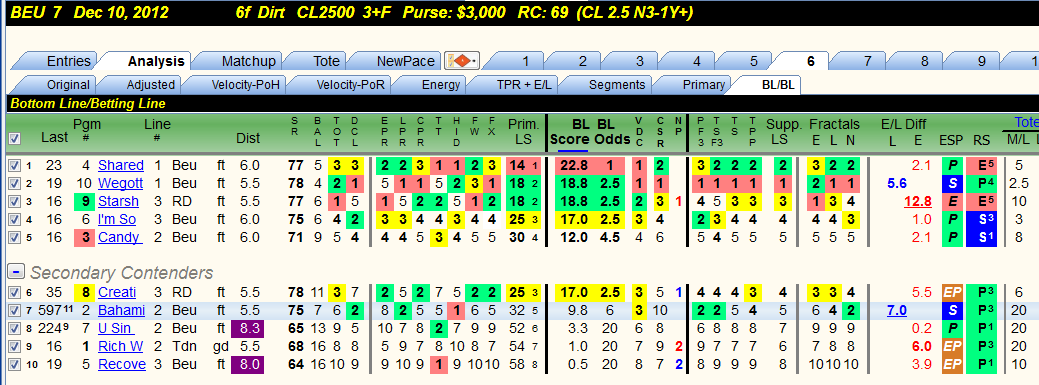The height and width of the screenshot is (385, 1039).
Task: Click the Fractals column header
Action: pyautogui.click(x=834, y=124)
